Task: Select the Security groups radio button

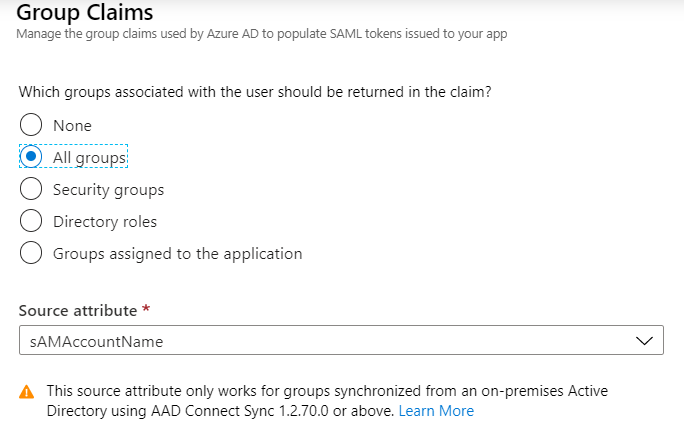Action: coord(31,190)
